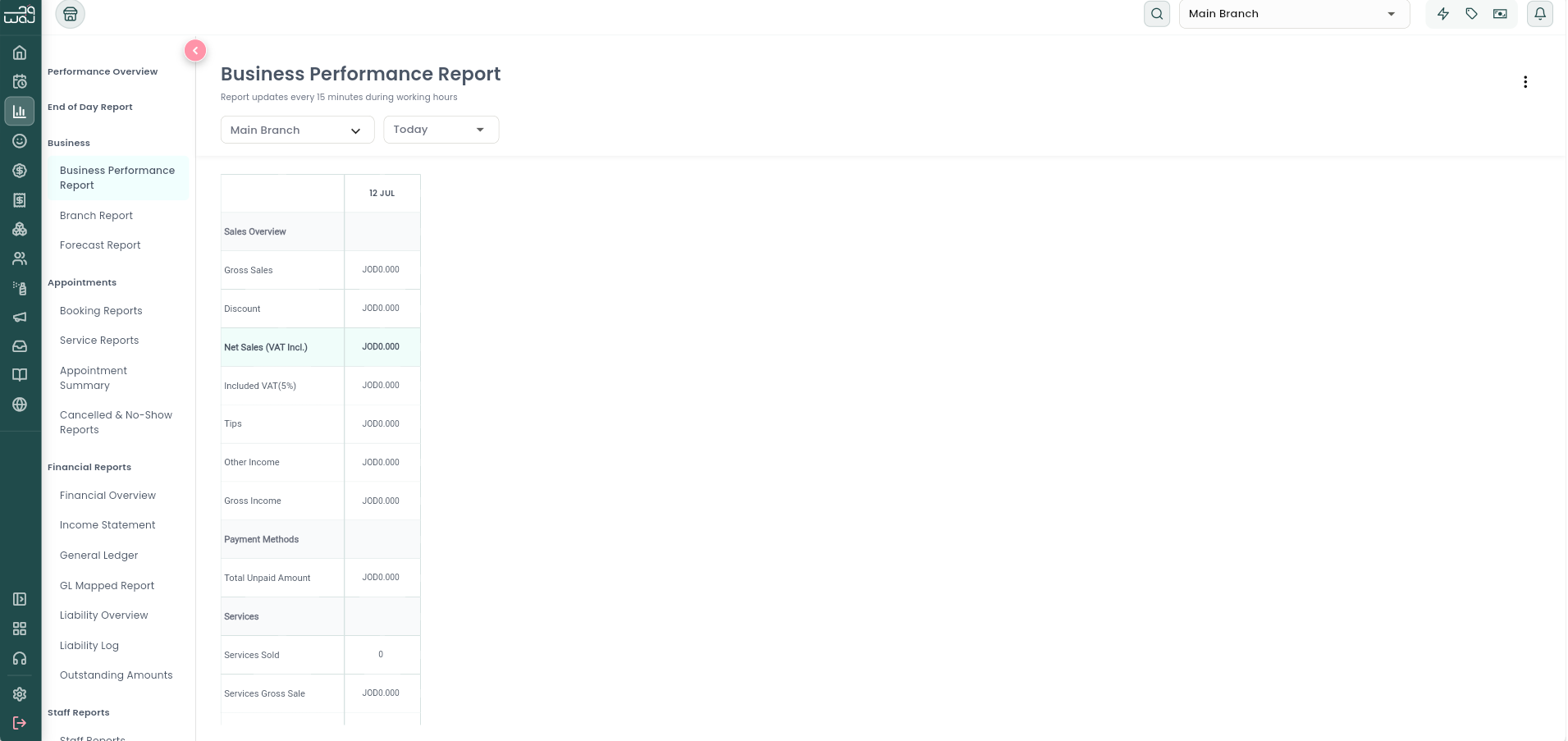Open General Ledger report
1568x741 pixels.
tap(98, 556)
